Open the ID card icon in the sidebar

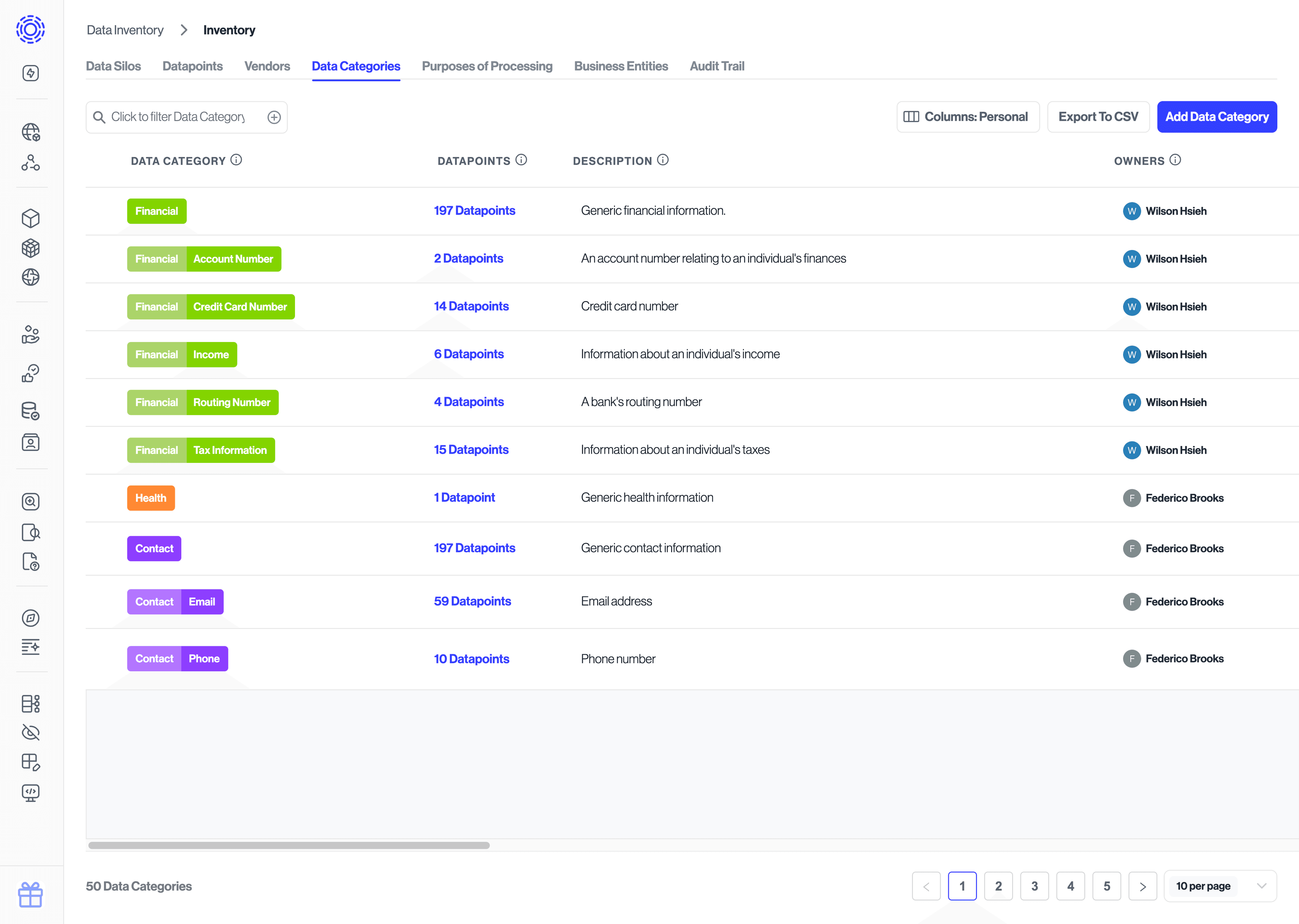(31, 442)
